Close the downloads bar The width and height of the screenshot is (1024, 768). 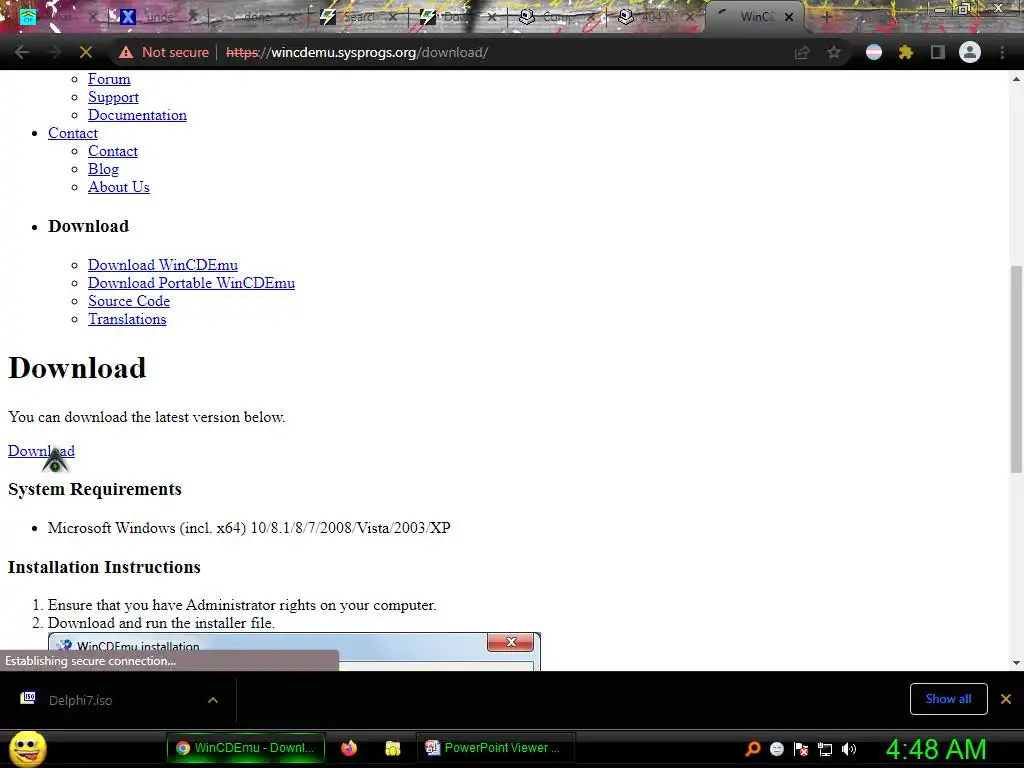(1006, 699)
